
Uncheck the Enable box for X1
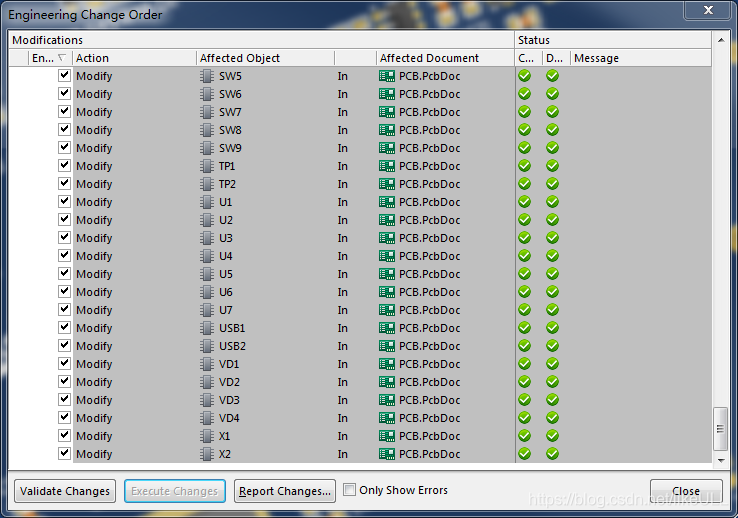pyautogui.click(x=64, y=436)
